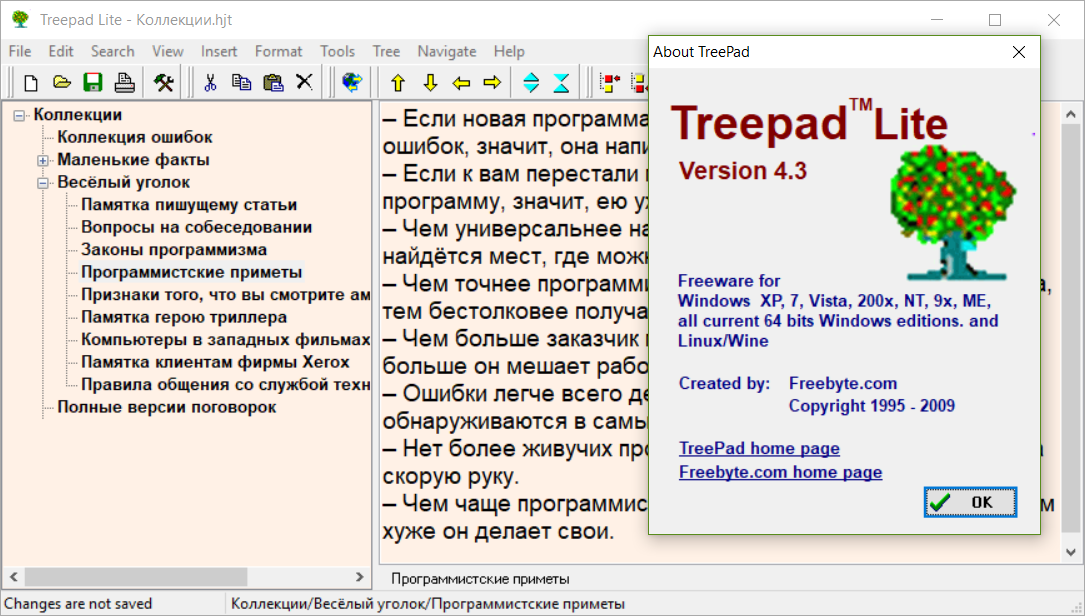Click the New file toolbar icon
This screenshot has height=616, width=1085.
click(30, 83)
